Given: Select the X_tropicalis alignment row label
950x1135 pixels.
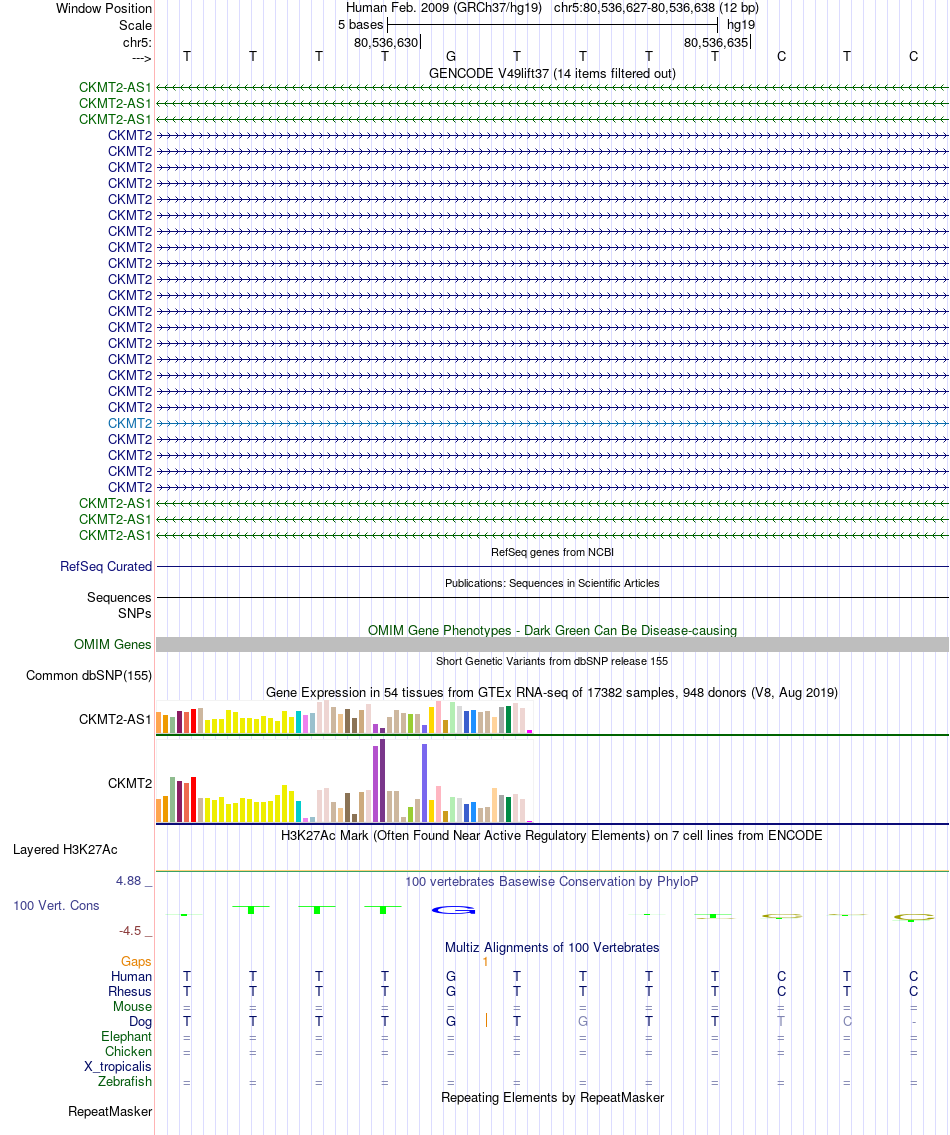Looking at the screenshot, I should pos(118,1067).
